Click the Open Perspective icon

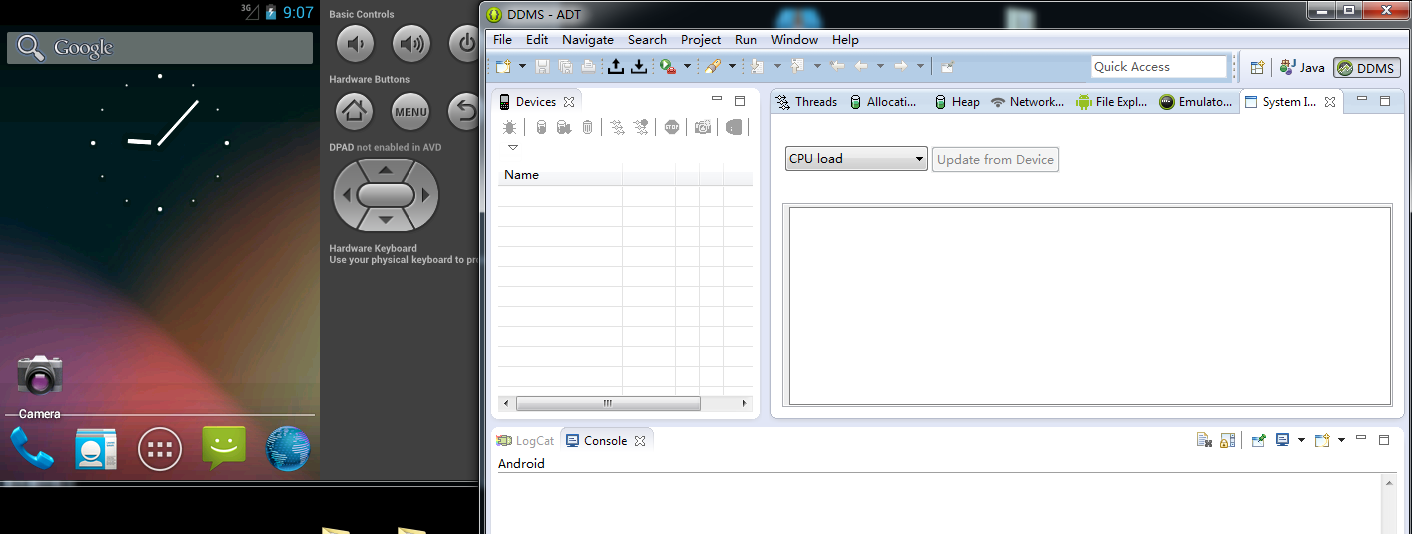[1257, 67]
